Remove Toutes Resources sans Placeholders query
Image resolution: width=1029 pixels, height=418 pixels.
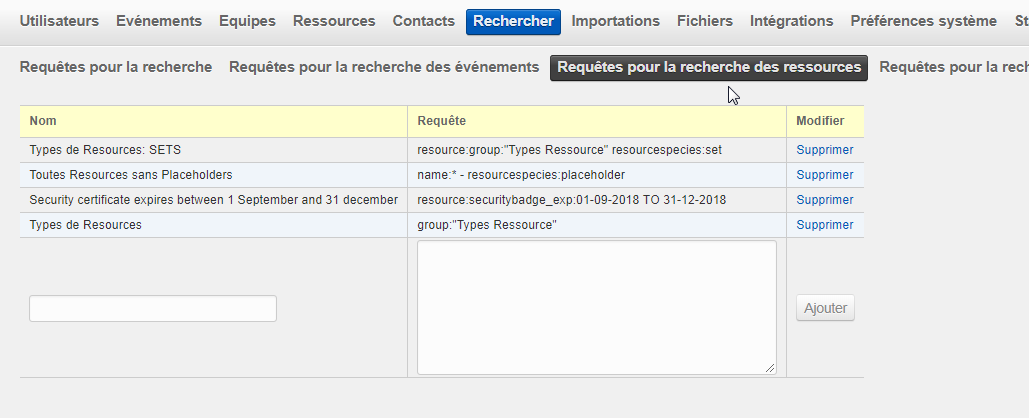point(824,175)
